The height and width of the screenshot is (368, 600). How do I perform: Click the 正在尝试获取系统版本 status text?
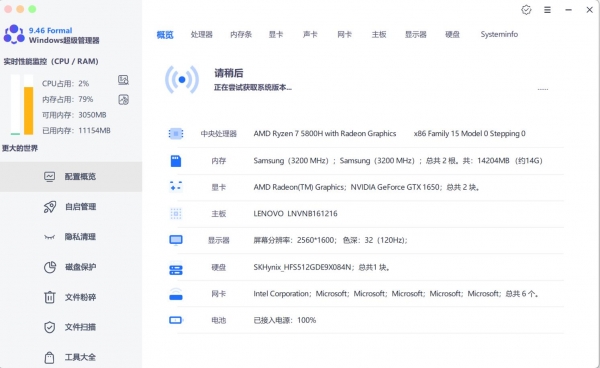(253, 88)
